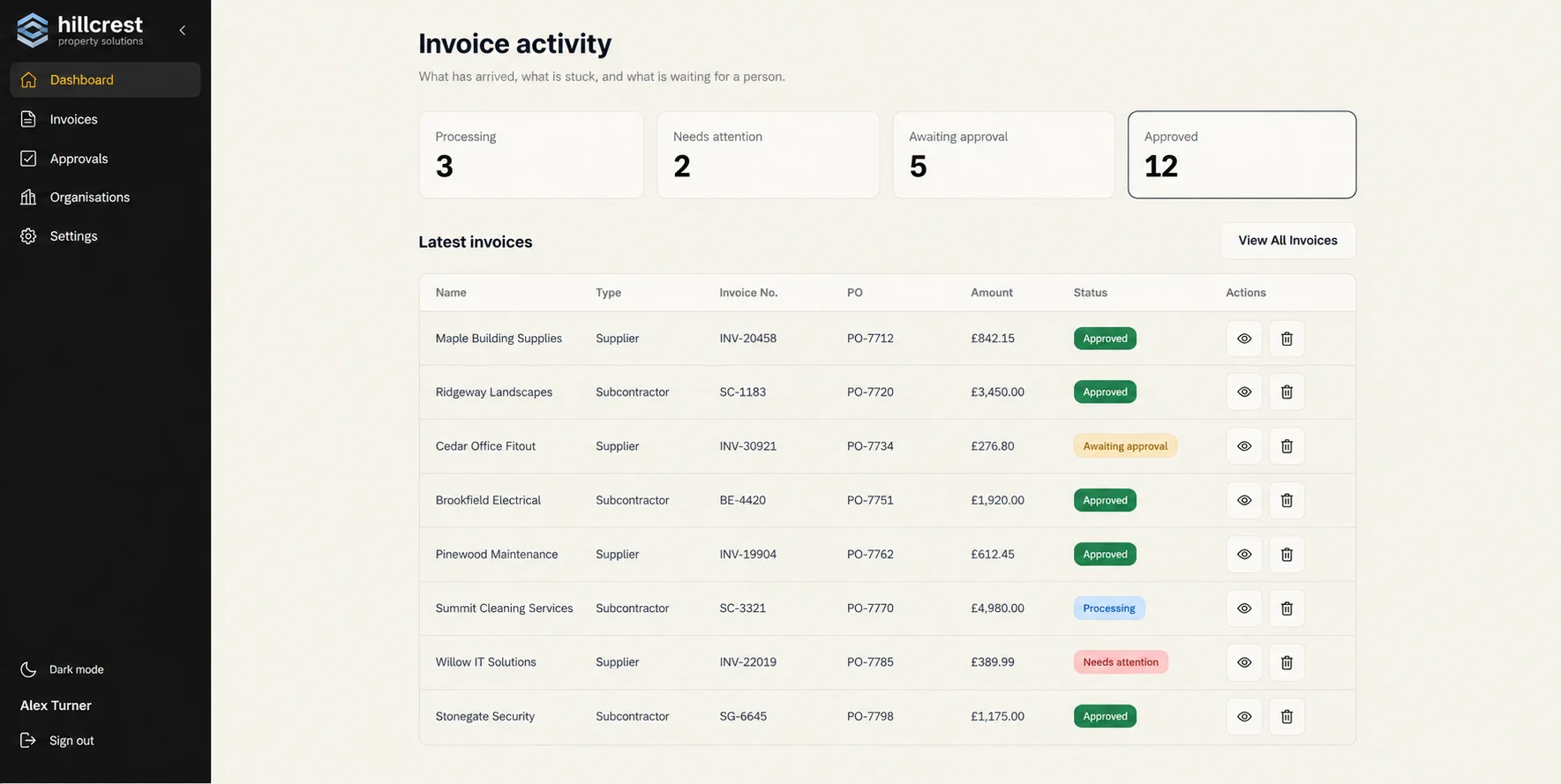Delete the Brookfield Electrical invoice
The height and width of the screenshot is (784, 1561).
[1287, 500]
